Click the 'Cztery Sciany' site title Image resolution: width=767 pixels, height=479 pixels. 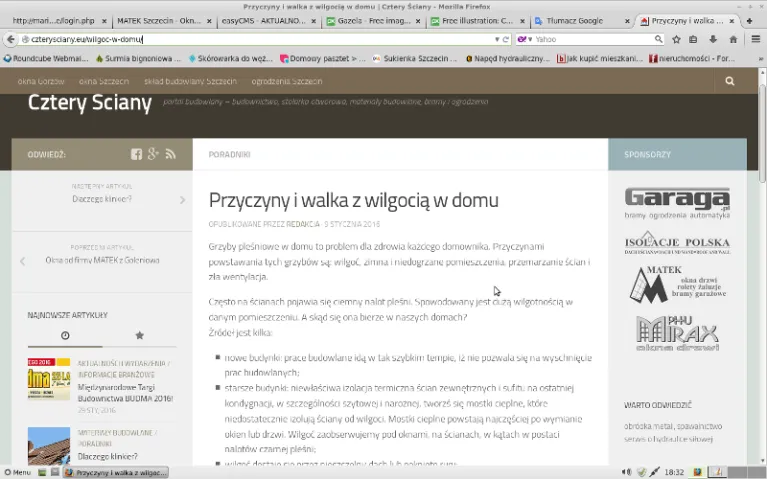click(90, 103)
